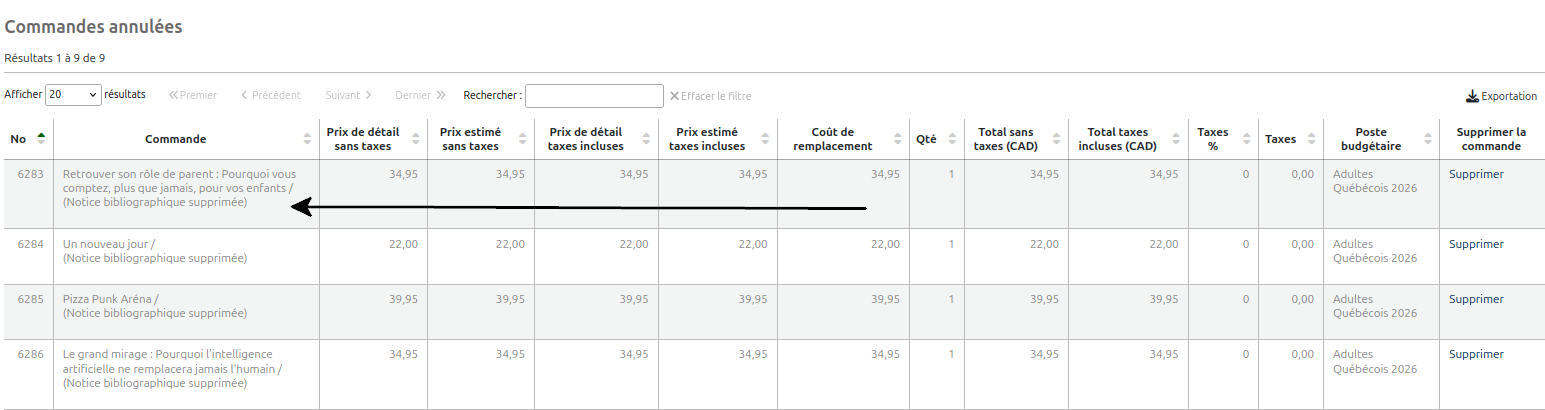Sort by Prix de détail sans taxes
Viewport: 1545px width, 410px height.
click(x=373, y=139)
